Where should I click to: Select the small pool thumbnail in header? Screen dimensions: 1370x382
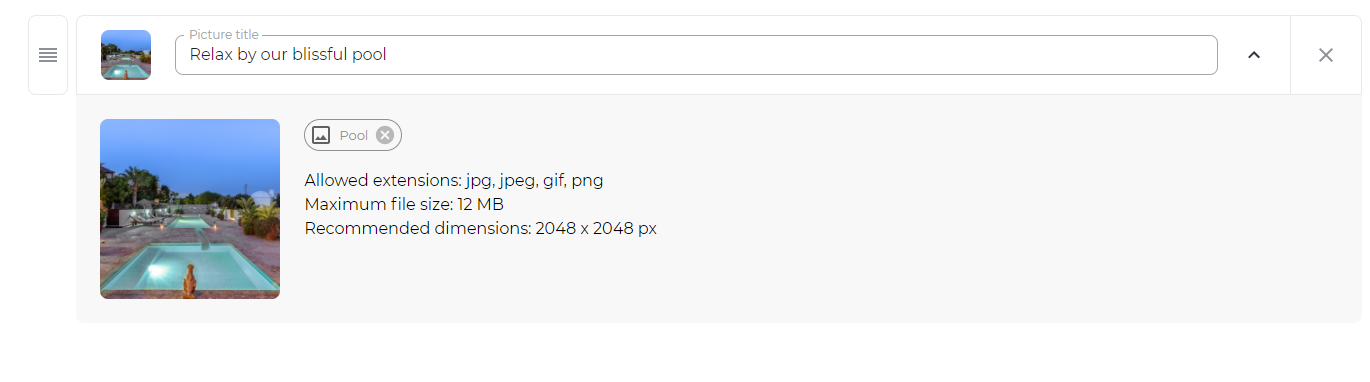click(x=126, y=55)
